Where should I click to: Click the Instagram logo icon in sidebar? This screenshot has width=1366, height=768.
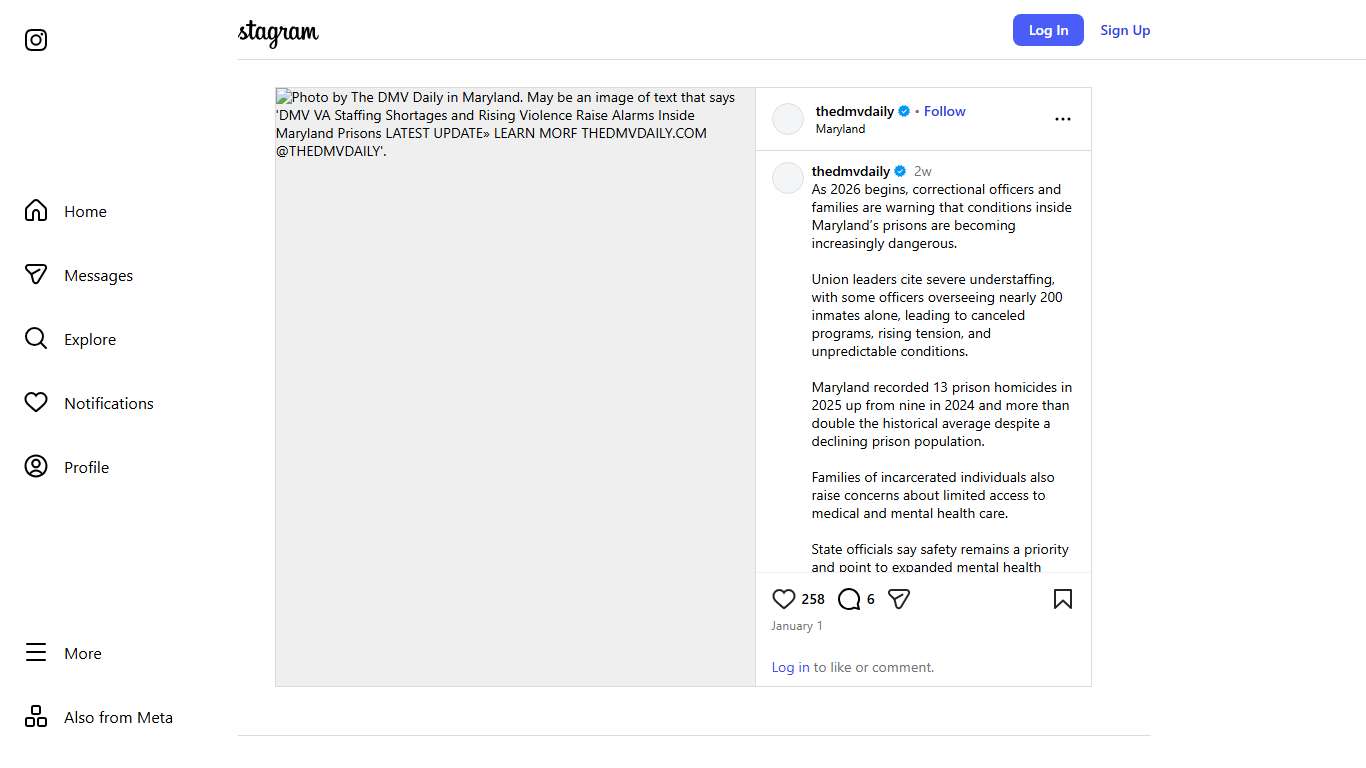(36, 40)
